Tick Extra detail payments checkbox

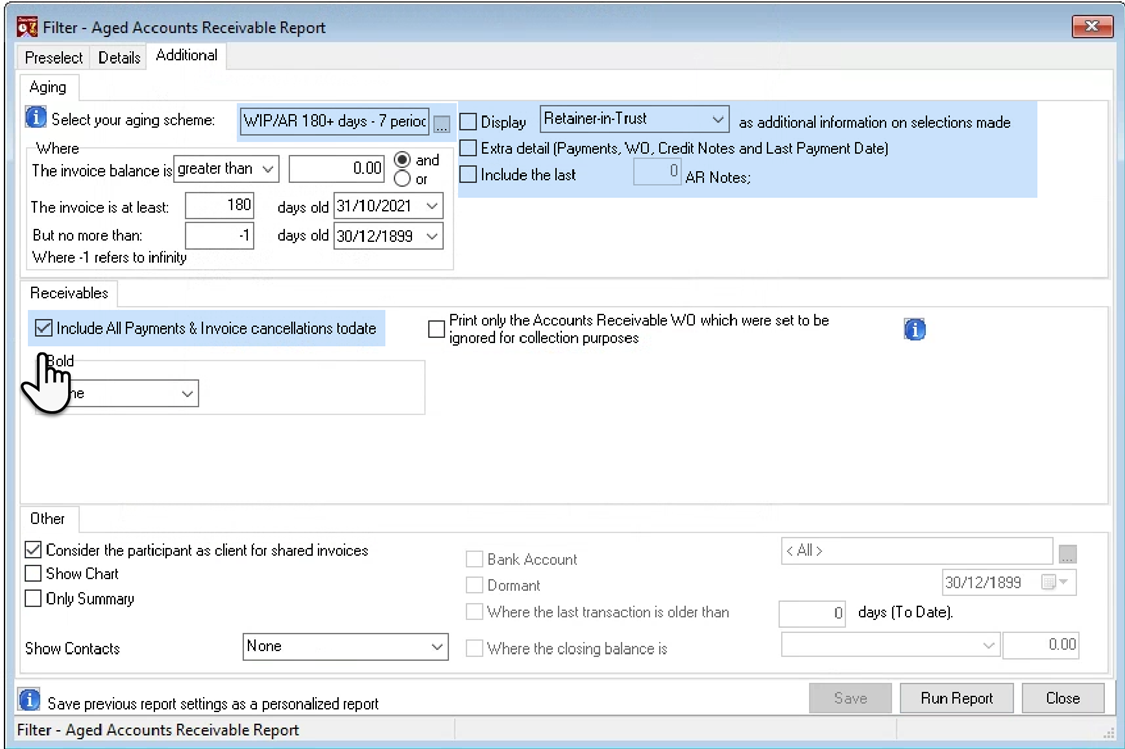pyautogui.click(x=469, y=148)
